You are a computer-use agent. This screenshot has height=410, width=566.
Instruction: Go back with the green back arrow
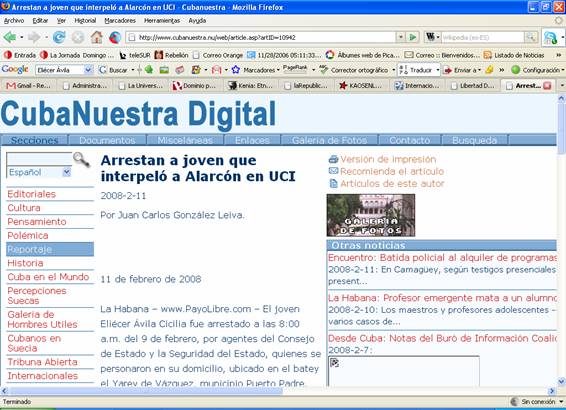pyautogui.click(x=10, y=37)
